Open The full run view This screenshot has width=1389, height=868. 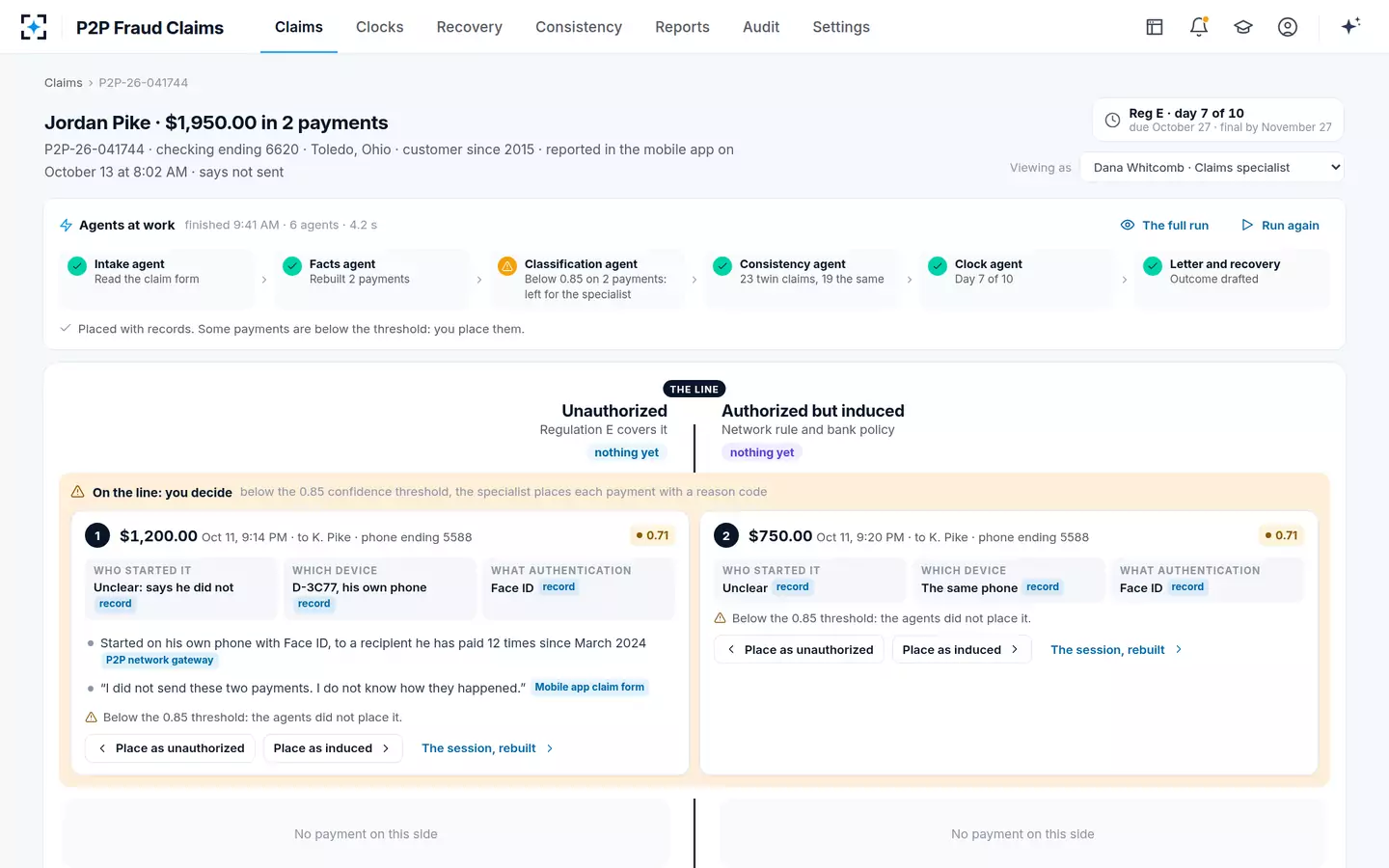[x=1164, y=226]
